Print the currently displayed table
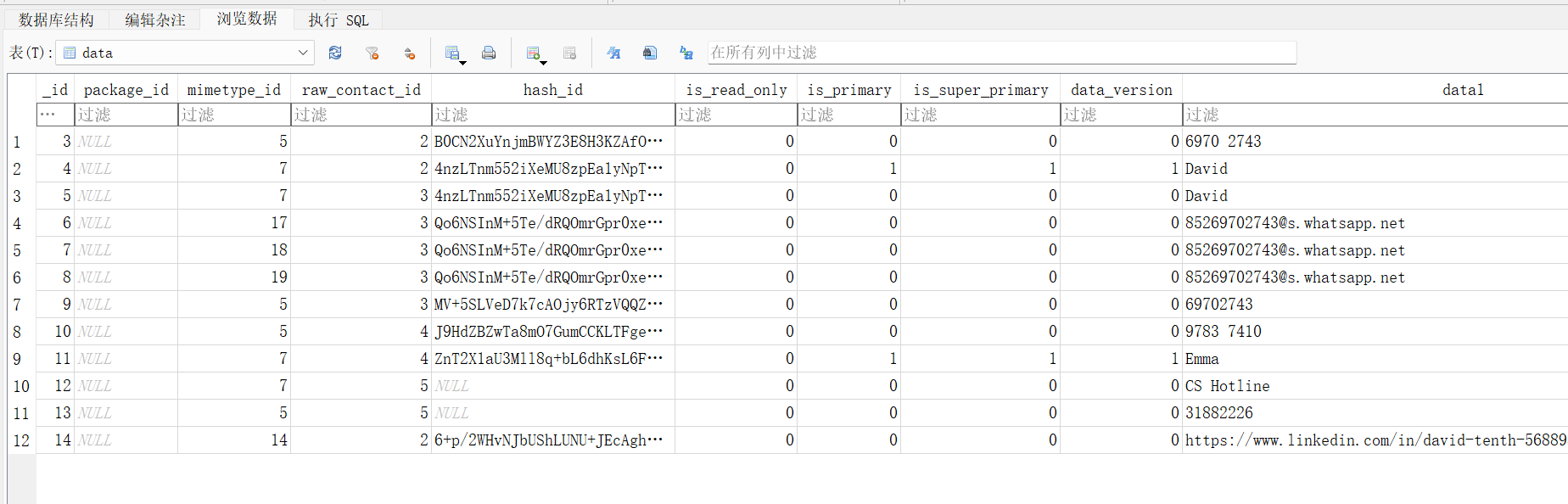This screenshot has width=1568, height=504. pos(489,53)
